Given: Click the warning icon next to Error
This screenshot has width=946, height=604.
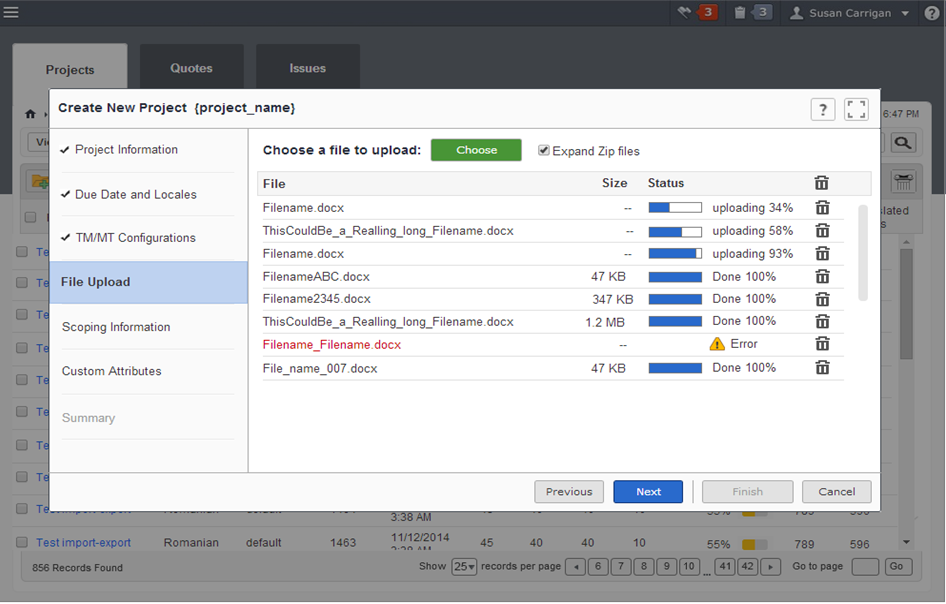Looking at the screenshot, I should (717, 344).
